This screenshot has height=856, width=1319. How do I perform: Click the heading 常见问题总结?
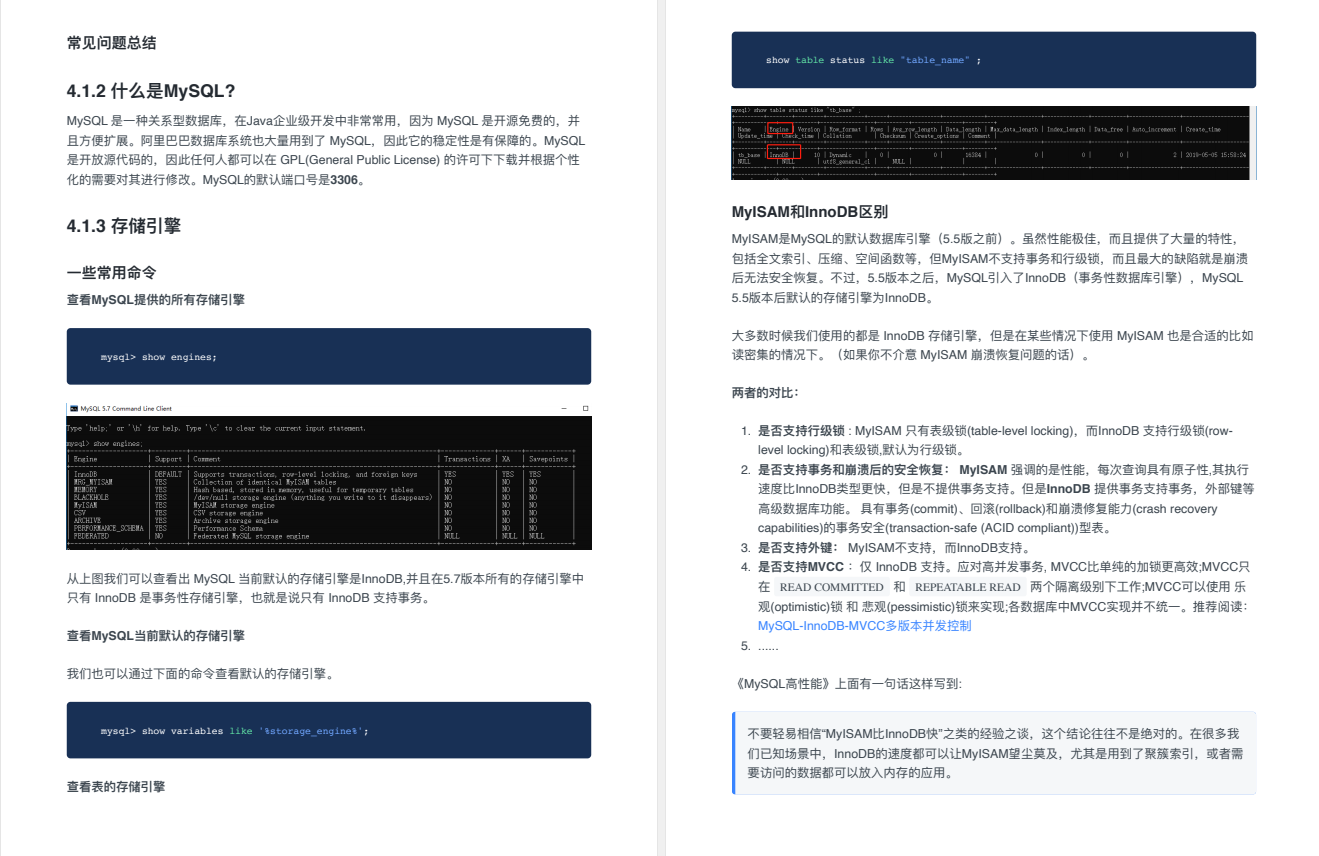pyautogui.click(x=111, y=43)
